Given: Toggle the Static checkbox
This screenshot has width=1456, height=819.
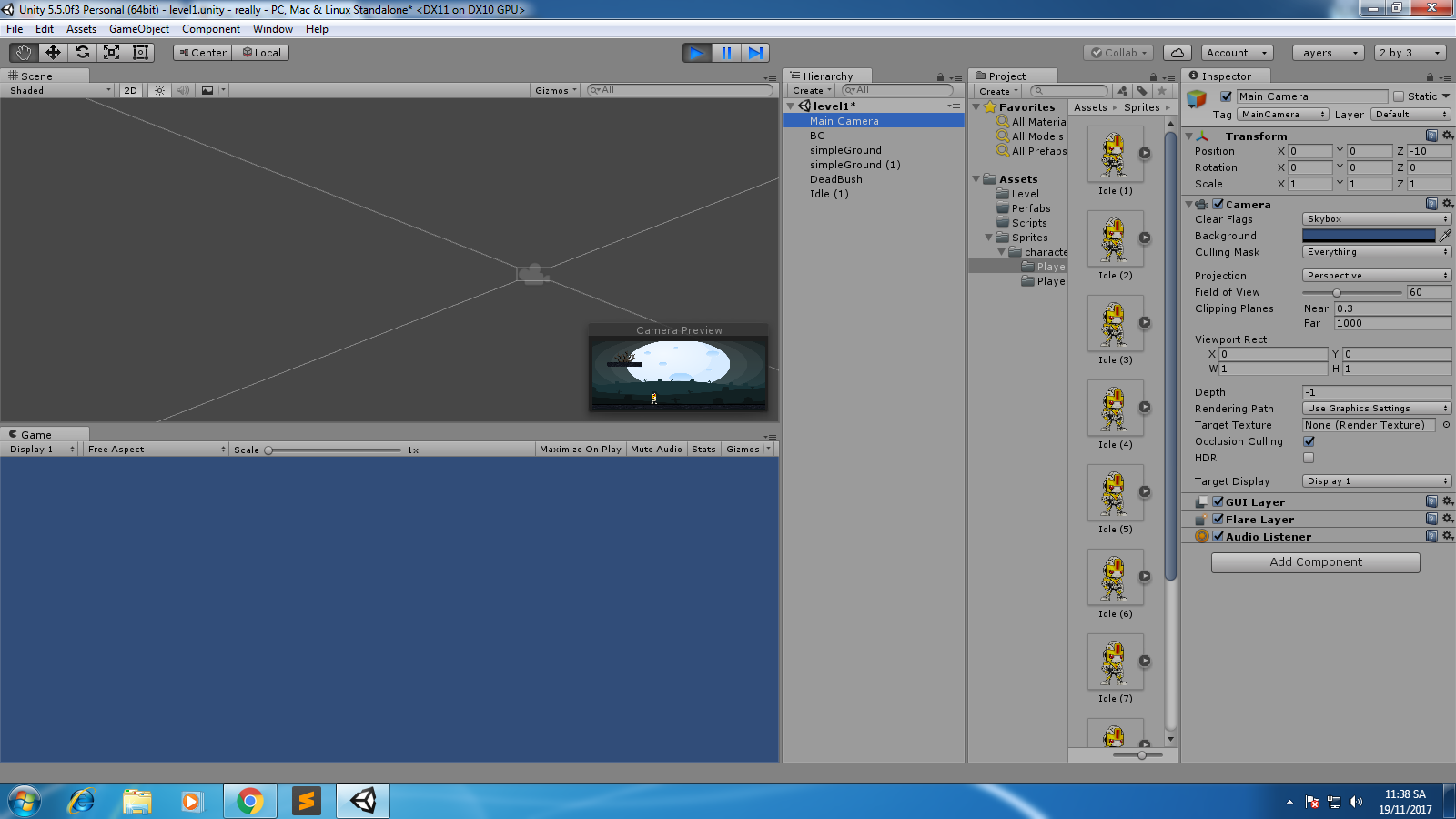Looking at the screenshot, I should pyautogui.click(x=1399, y=96).
